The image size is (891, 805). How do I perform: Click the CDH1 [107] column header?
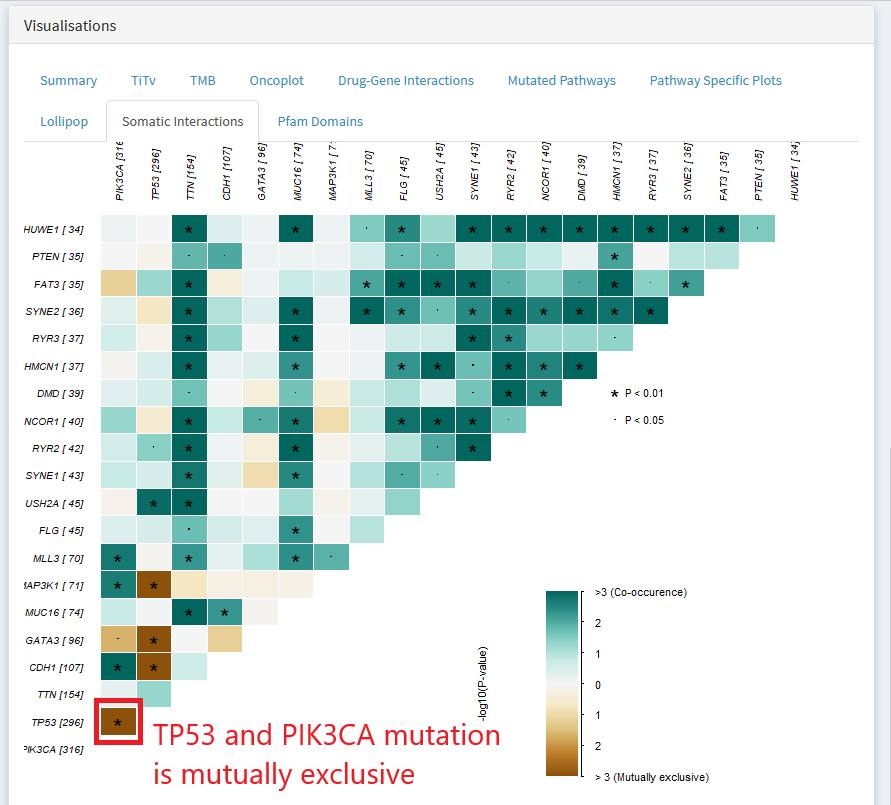click(x=226, y=173)
